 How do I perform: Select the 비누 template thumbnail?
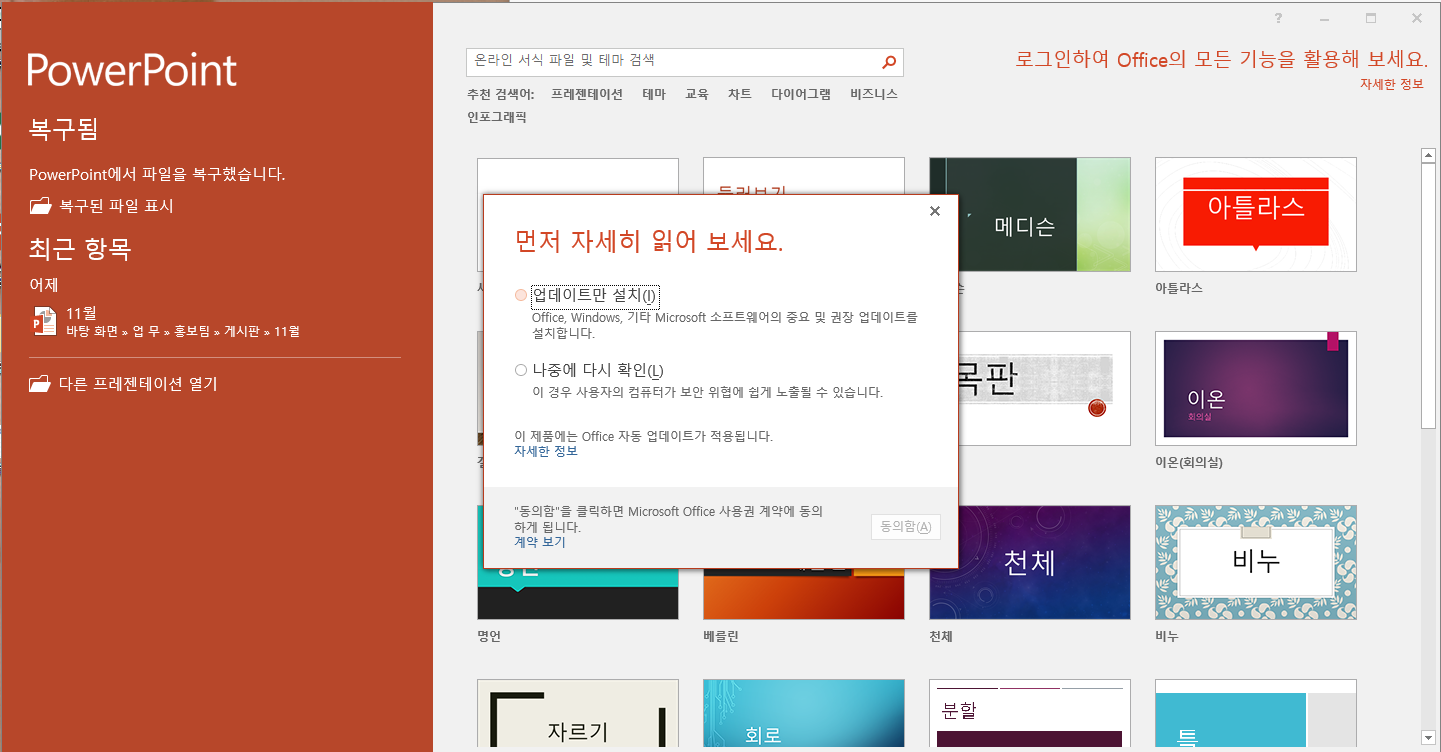[1256, 562]
